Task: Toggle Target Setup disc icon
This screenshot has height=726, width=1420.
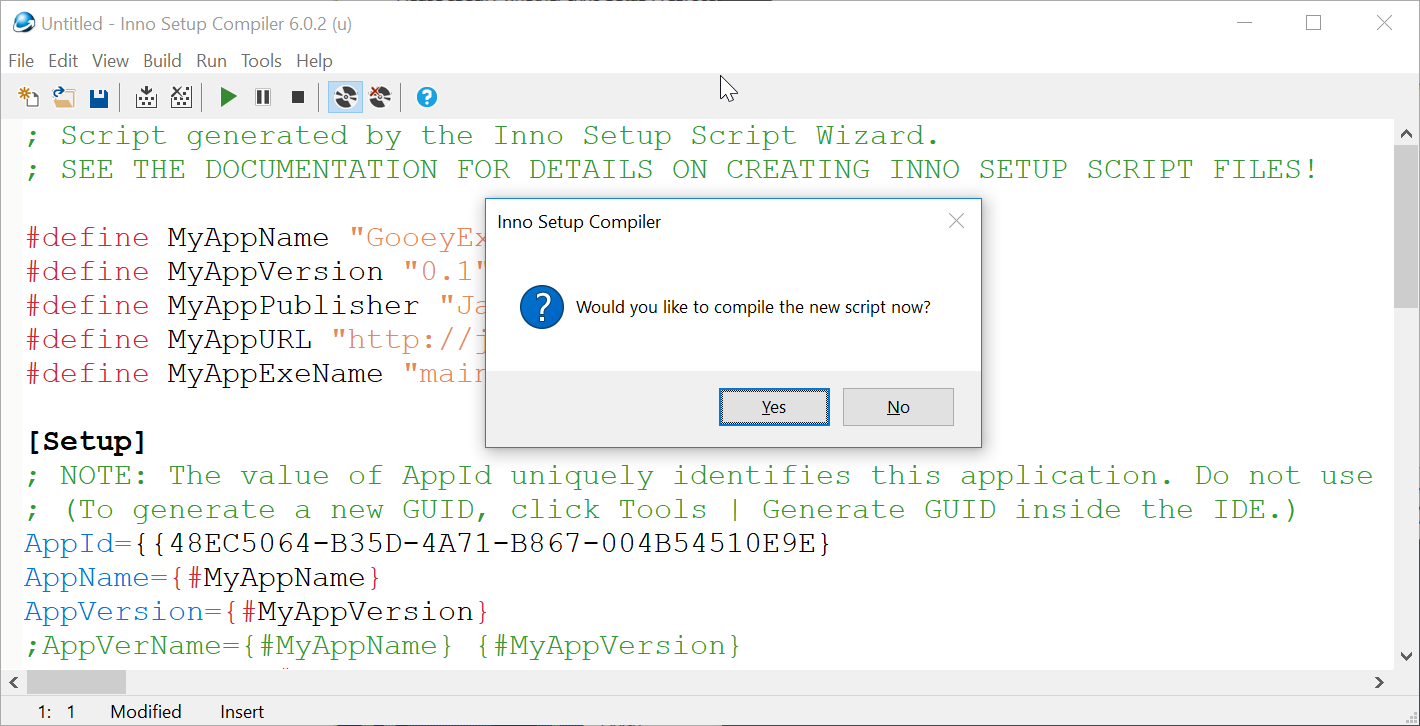Action: coord(345,97)
